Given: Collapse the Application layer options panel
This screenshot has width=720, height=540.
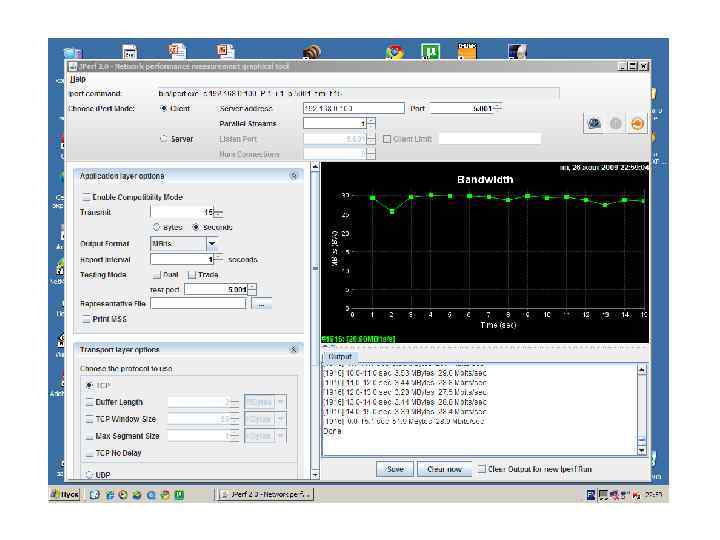Looking at the screenshot, I should click(x=294, y=175).
